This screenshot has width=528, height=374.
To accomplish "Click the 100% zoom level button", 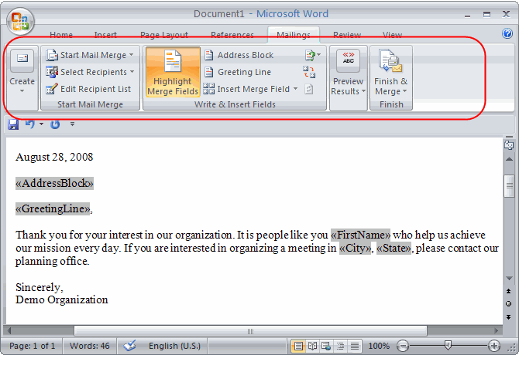I will coord(378,346).
